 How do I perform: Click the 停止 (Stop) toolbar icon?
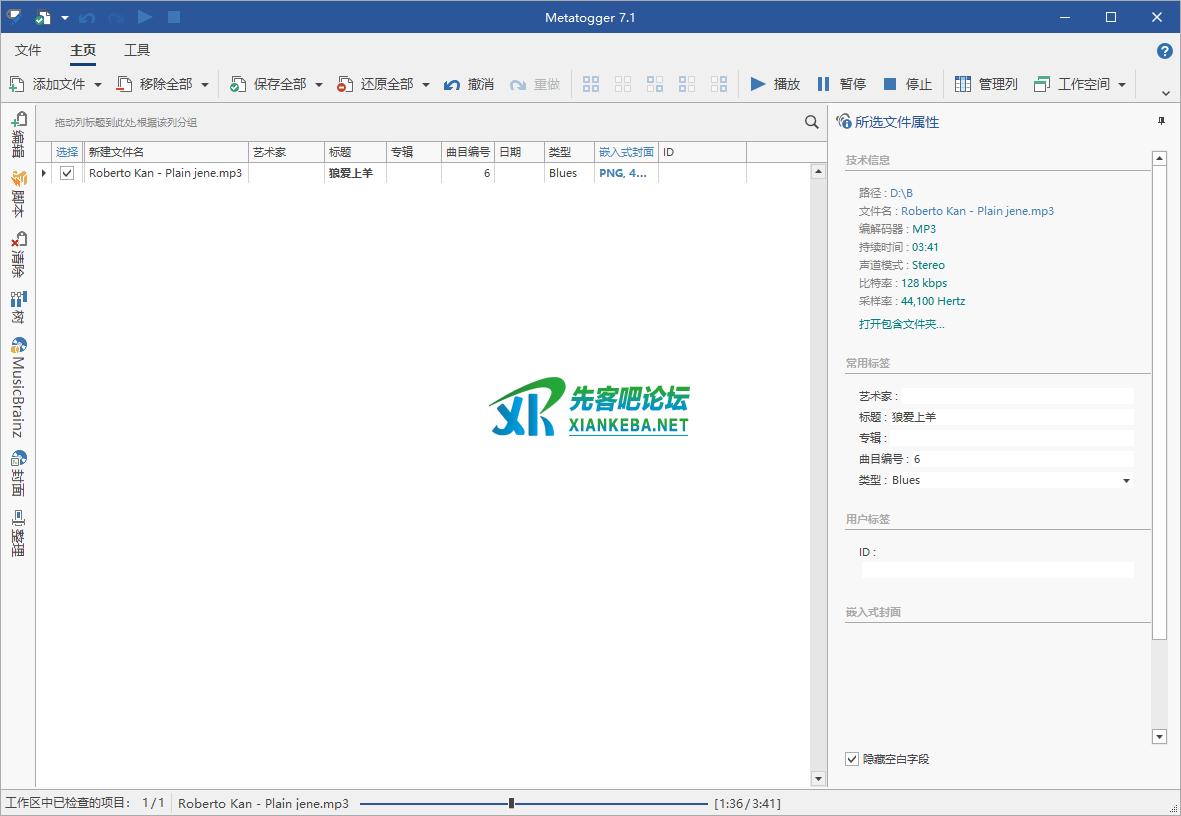[x=890, y=84]
